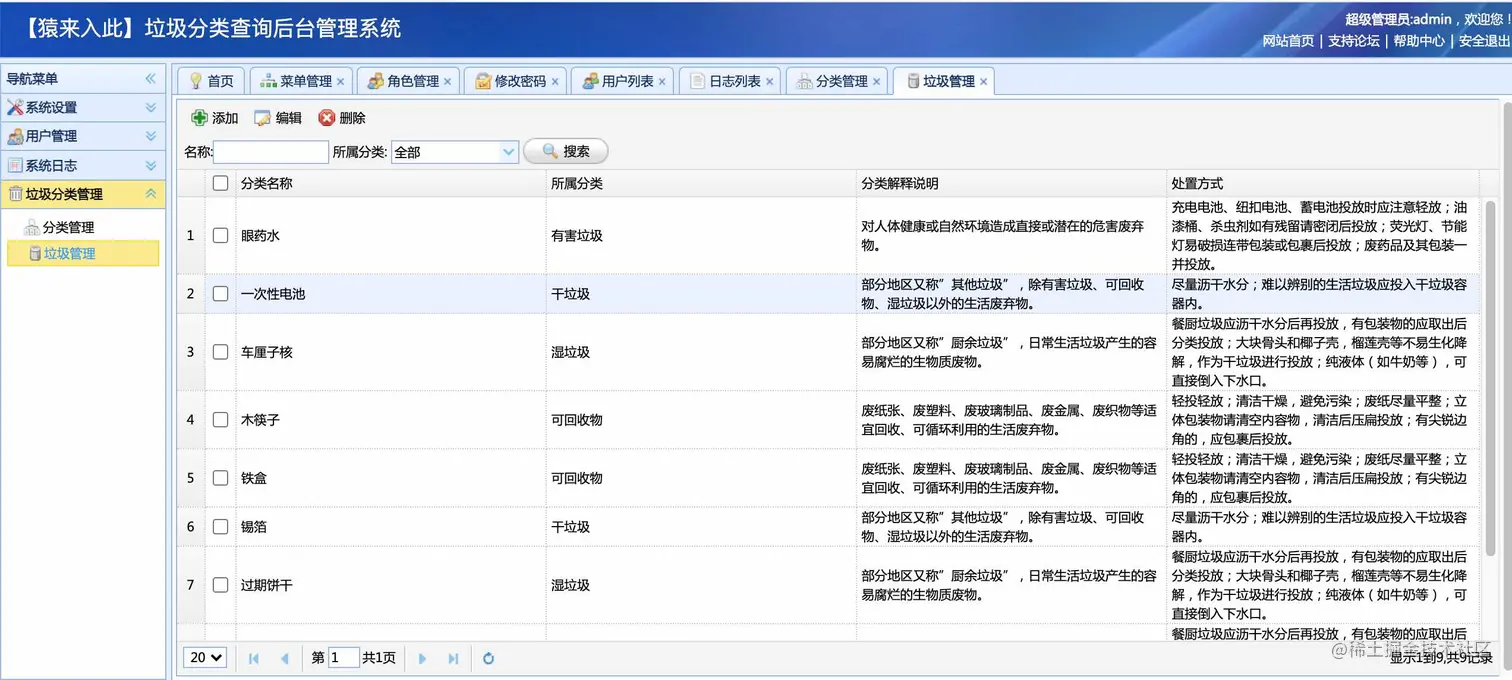Select the checkbox next to 木筷子
The image size is (1512, 680).
click(221, 420)
